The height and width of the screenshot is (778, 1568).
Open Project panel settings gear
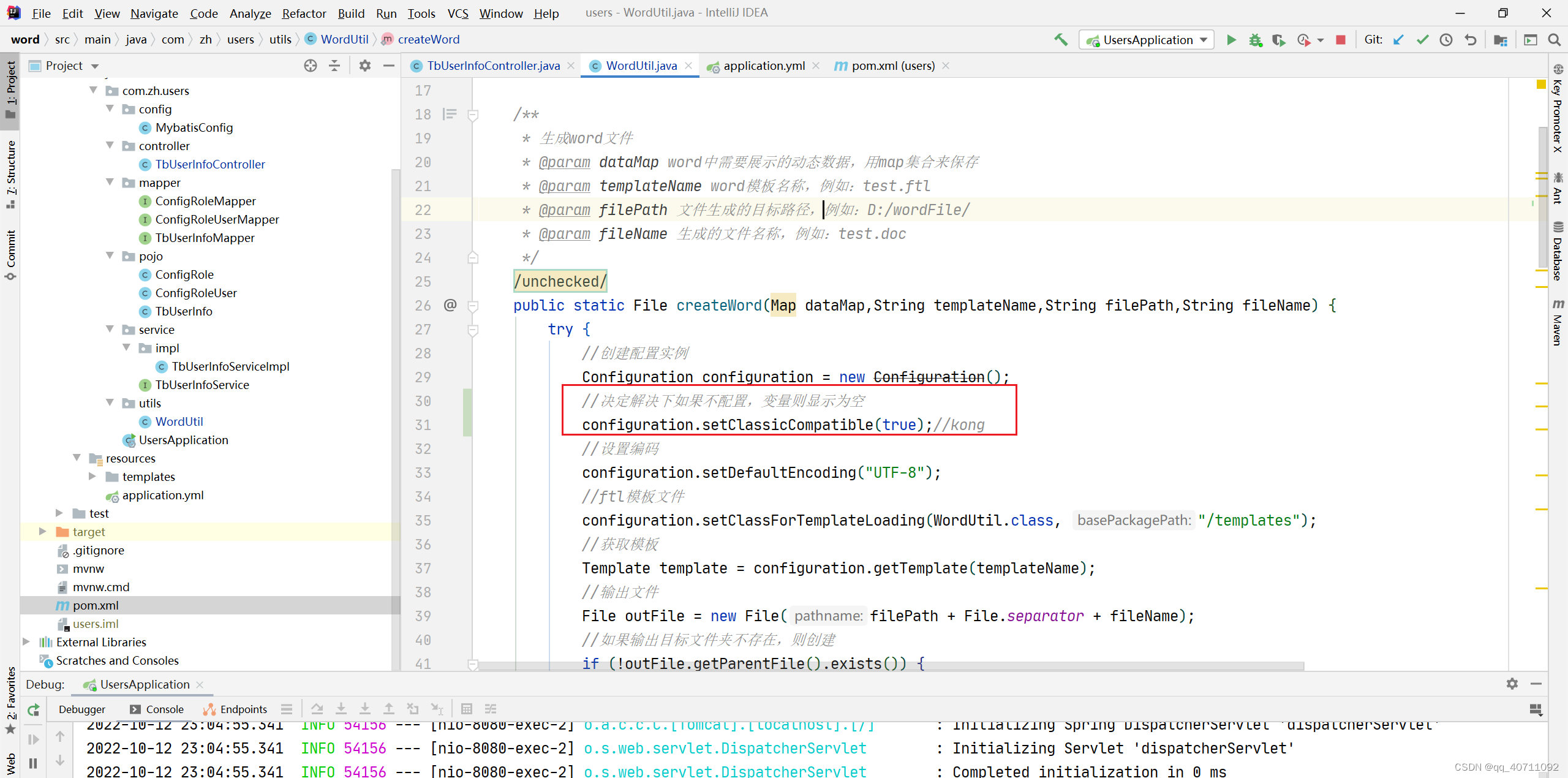click(364, 66)
